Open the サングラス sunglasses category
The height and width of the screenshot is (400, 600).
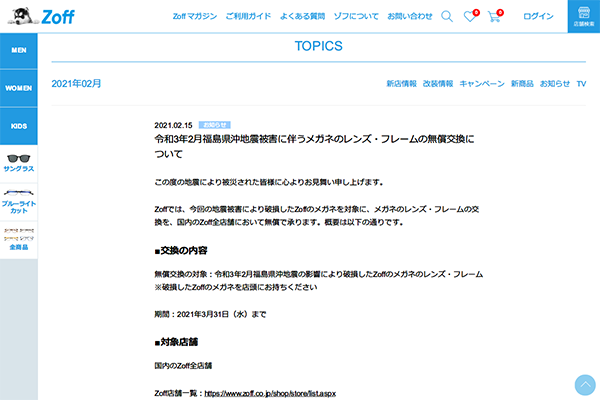(19, 163)
